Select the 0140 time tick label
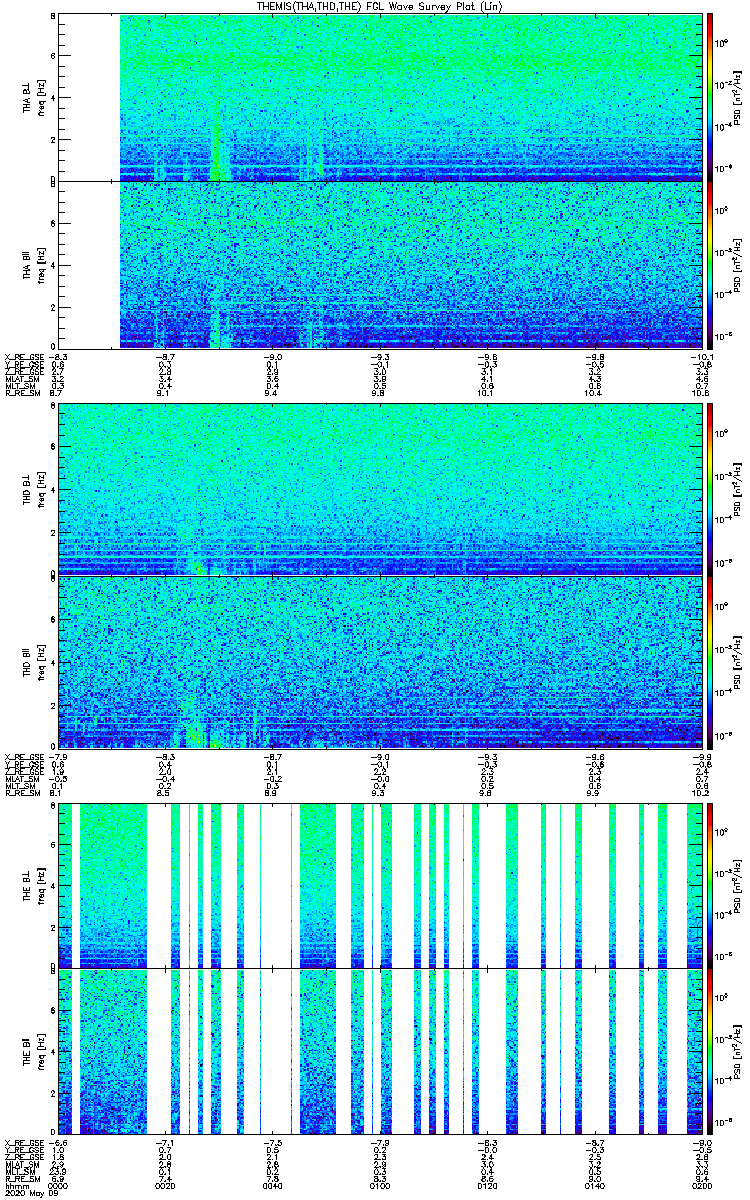Image resolution: width=750 pixels, height=1200 pixels. click(594, 1186)
